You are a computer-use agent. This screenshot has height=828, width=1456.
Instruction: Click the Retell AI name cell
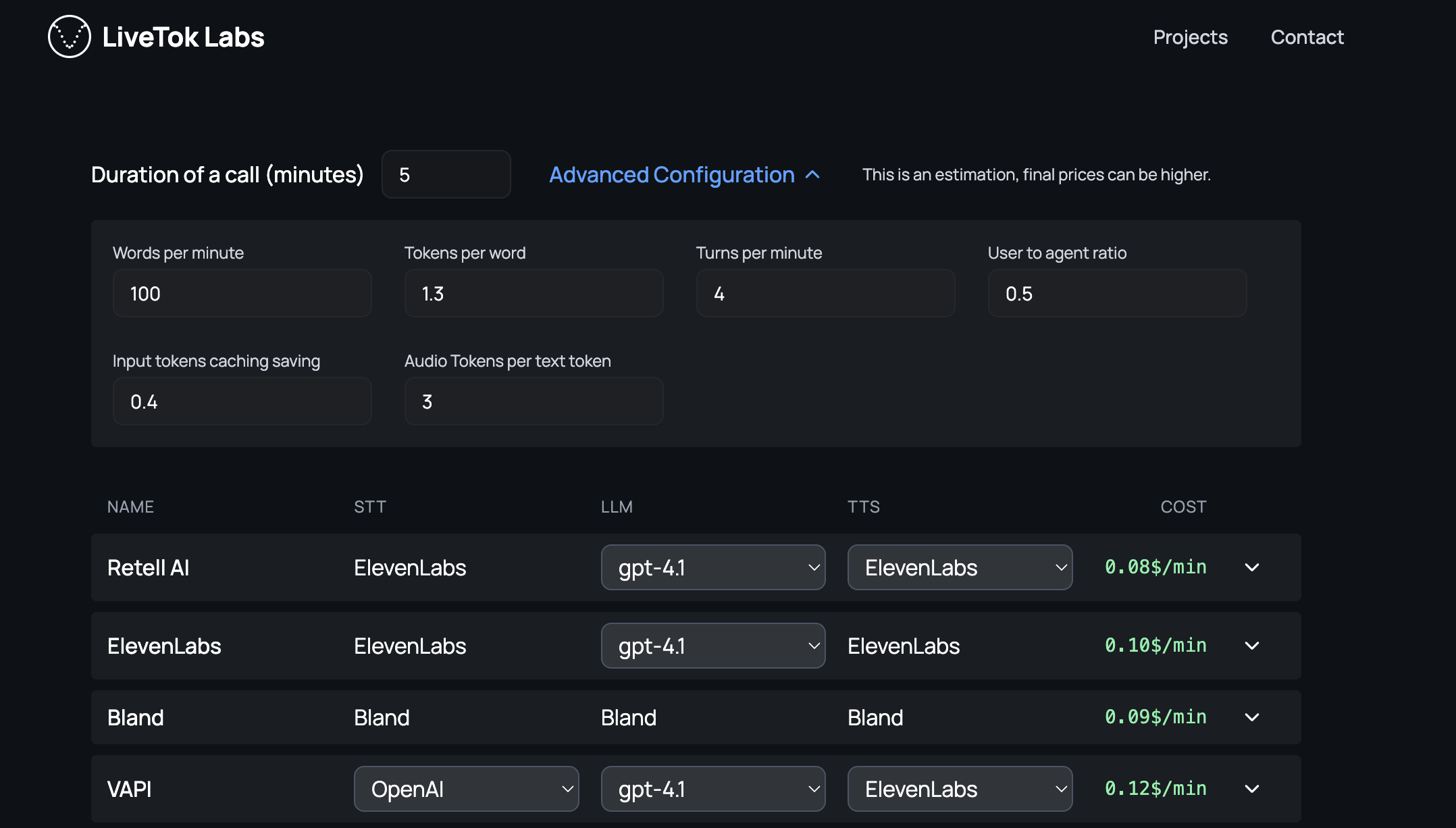(148, 567)
